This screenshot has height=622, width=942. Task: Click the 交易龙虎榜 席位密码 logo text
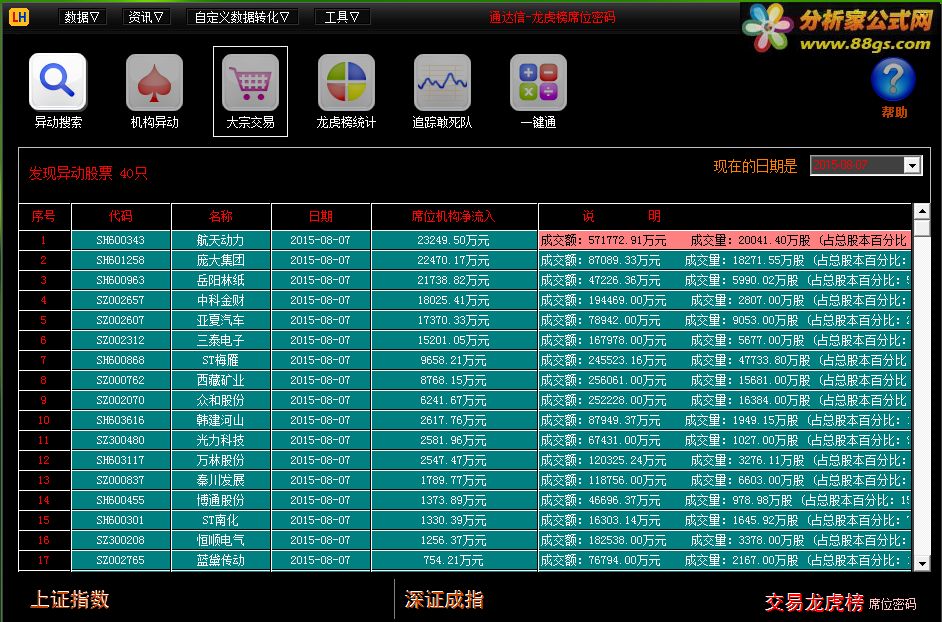pyautogui.click(x=840, y=602)
